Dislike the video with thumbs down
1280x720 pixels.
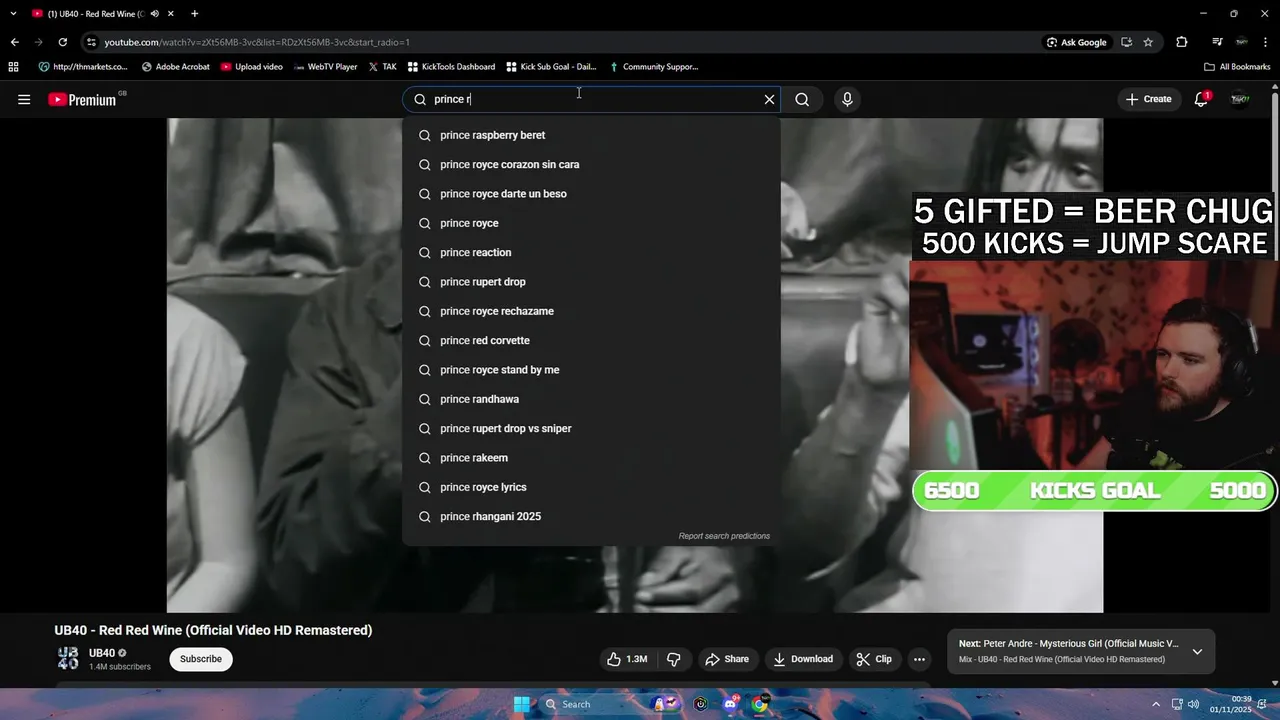674,659
